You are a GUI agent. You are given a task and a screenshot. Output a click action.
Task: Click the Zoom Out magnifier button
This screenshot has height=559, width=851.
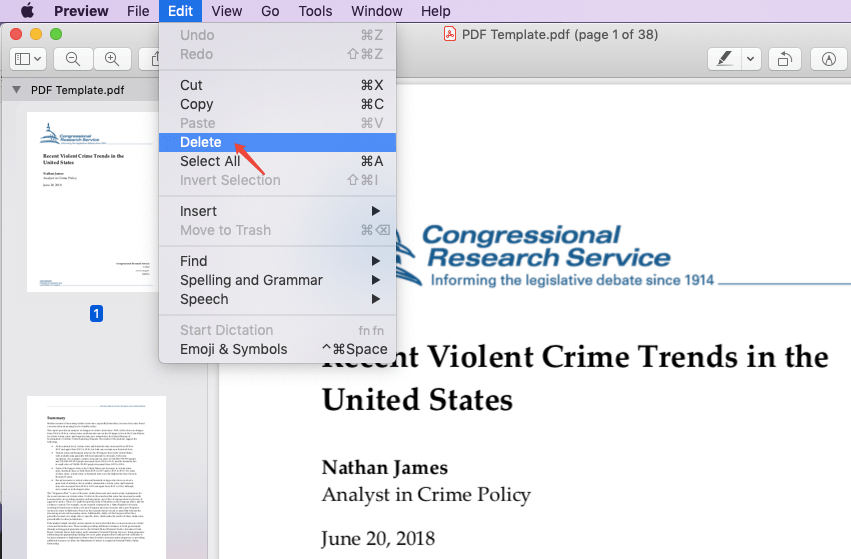pyautogui.click(x=73, y=59)
